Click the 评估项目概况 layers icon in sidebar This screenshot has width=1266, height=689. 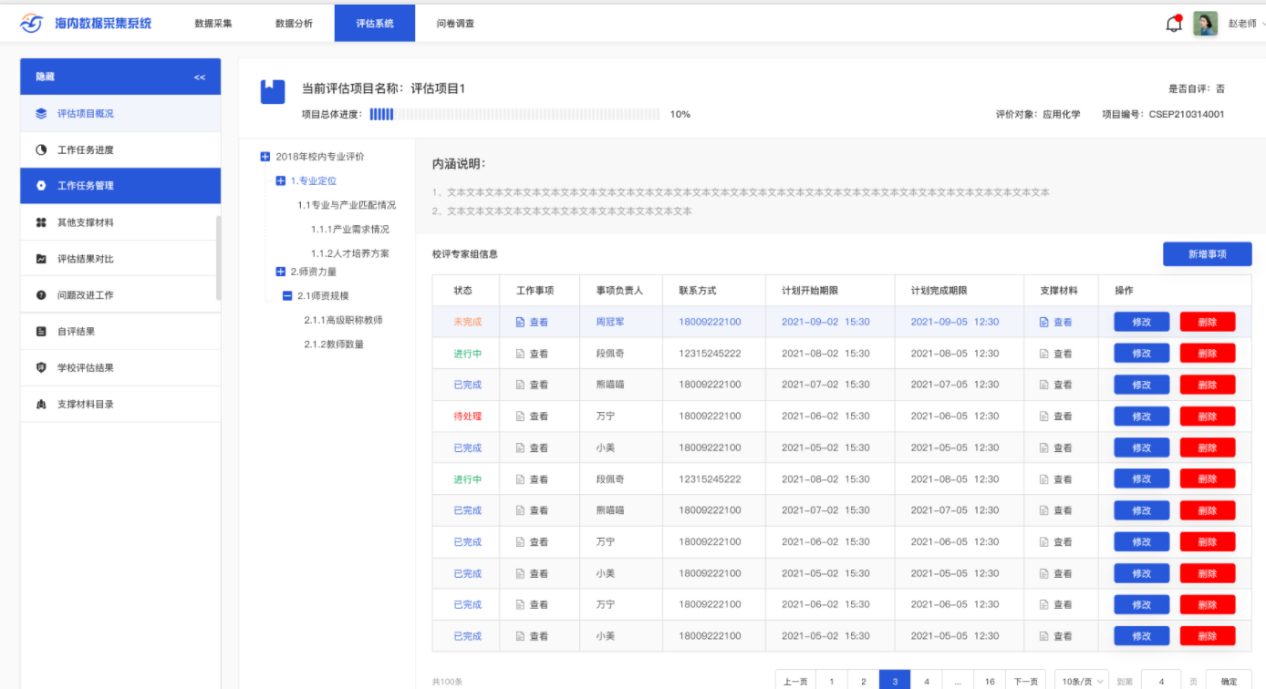[41, 114]
